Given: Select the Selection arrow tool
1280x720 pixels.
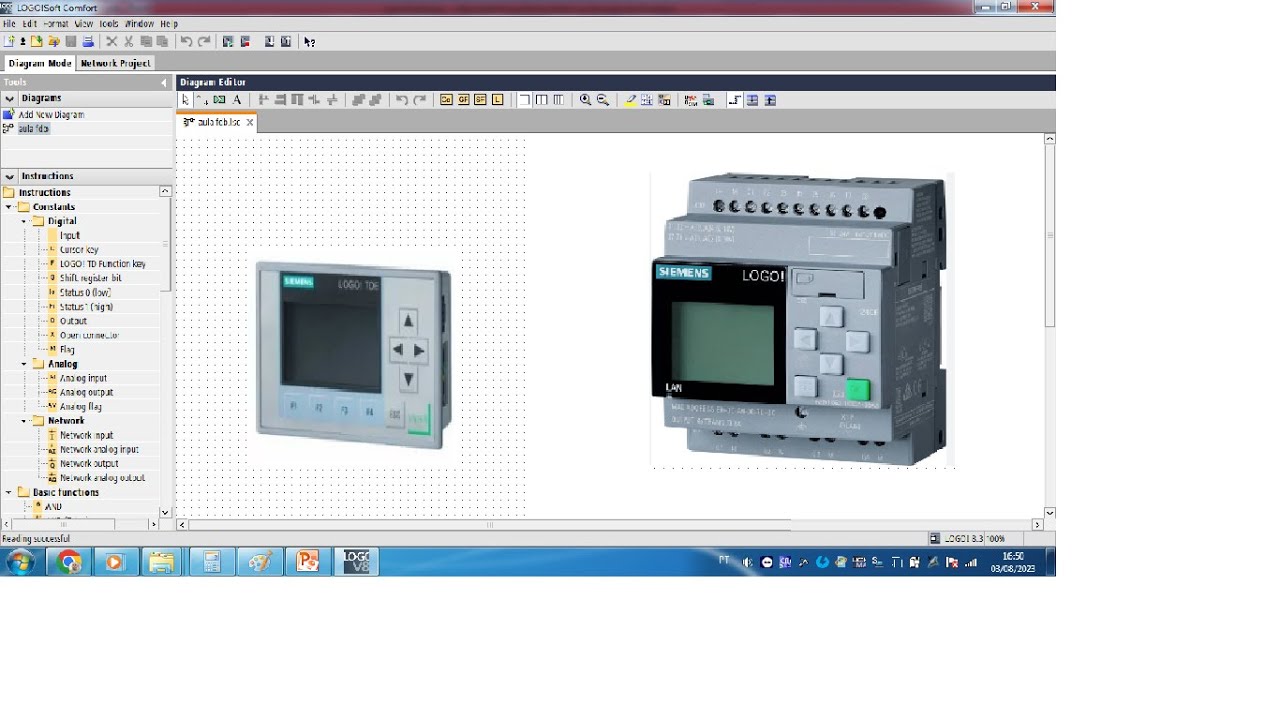Looking at the screenshot, I should coord(185,100).
